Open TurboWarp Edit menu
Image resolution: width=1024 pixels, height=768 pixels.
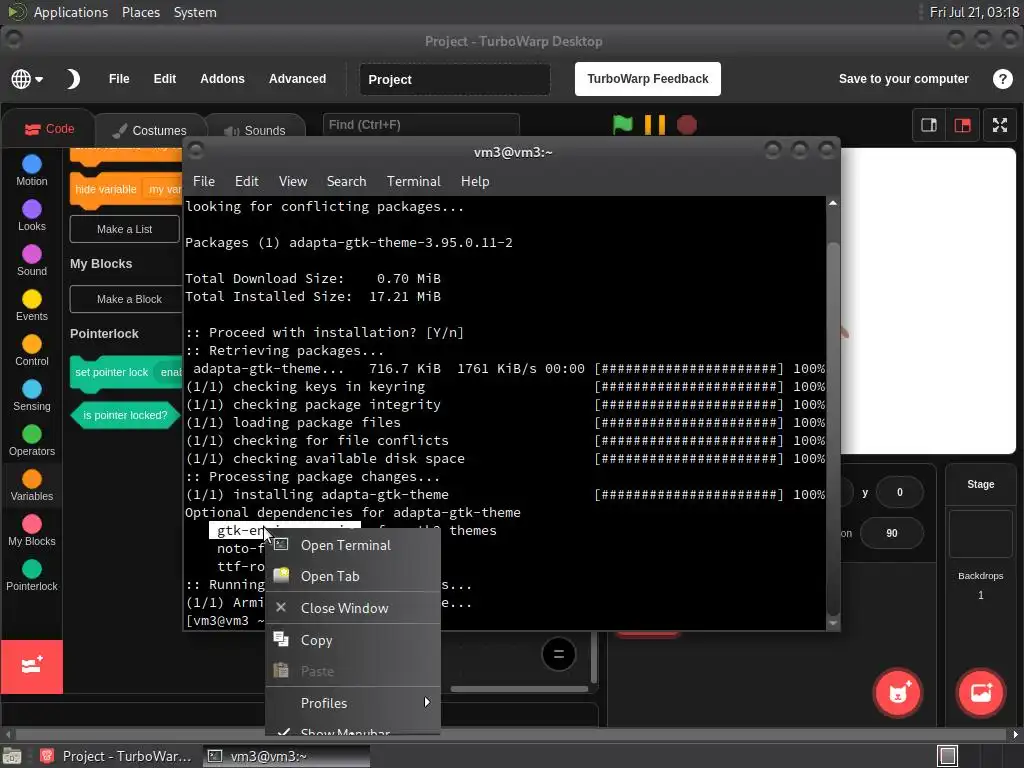165,79
